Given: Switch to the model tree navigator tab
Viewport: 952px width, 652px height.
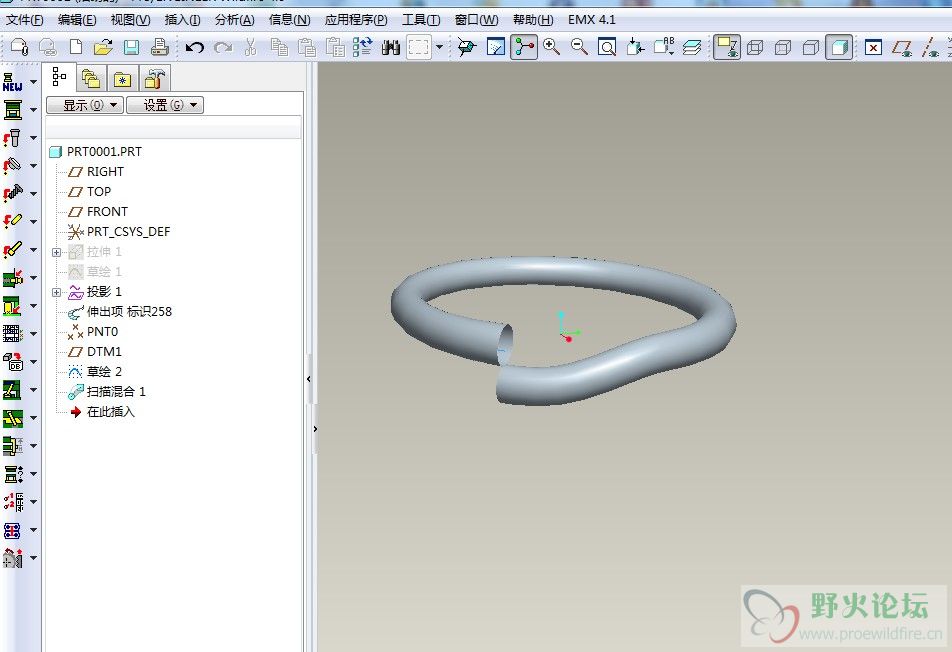Looking at the screenshot, I should pos(60,78).
